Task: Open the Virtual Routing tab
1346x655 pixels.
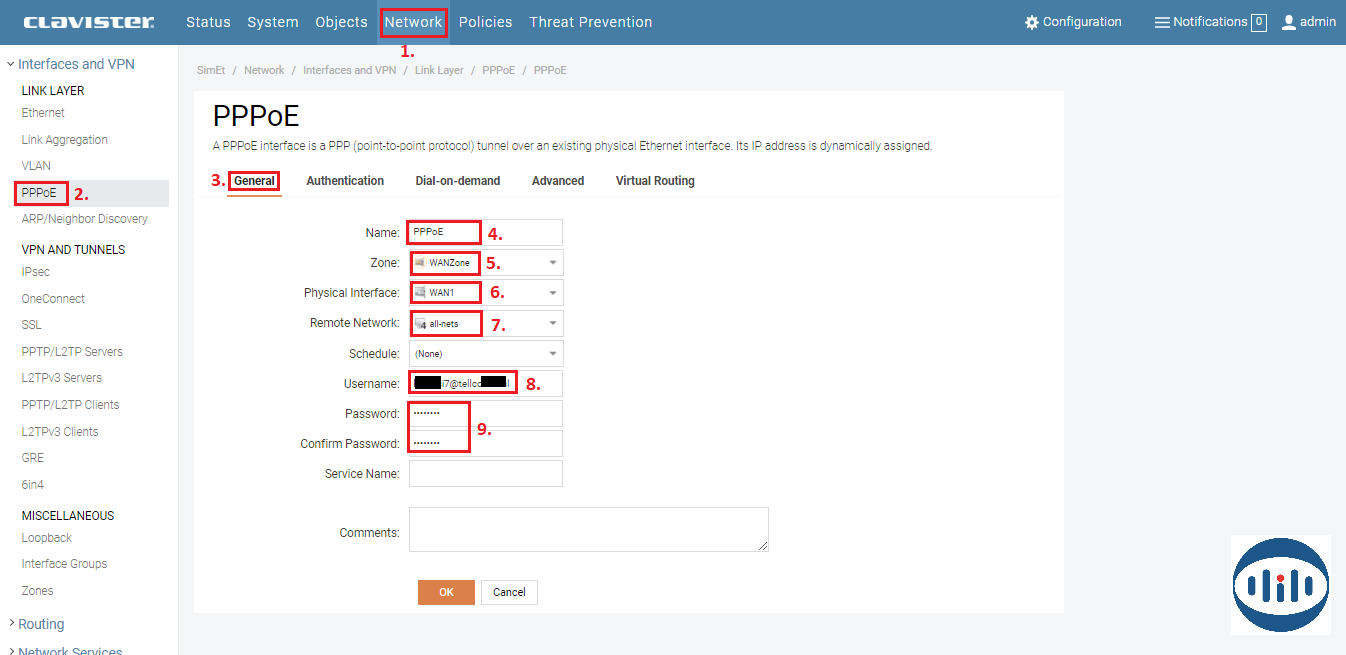Action: [655, 181]
